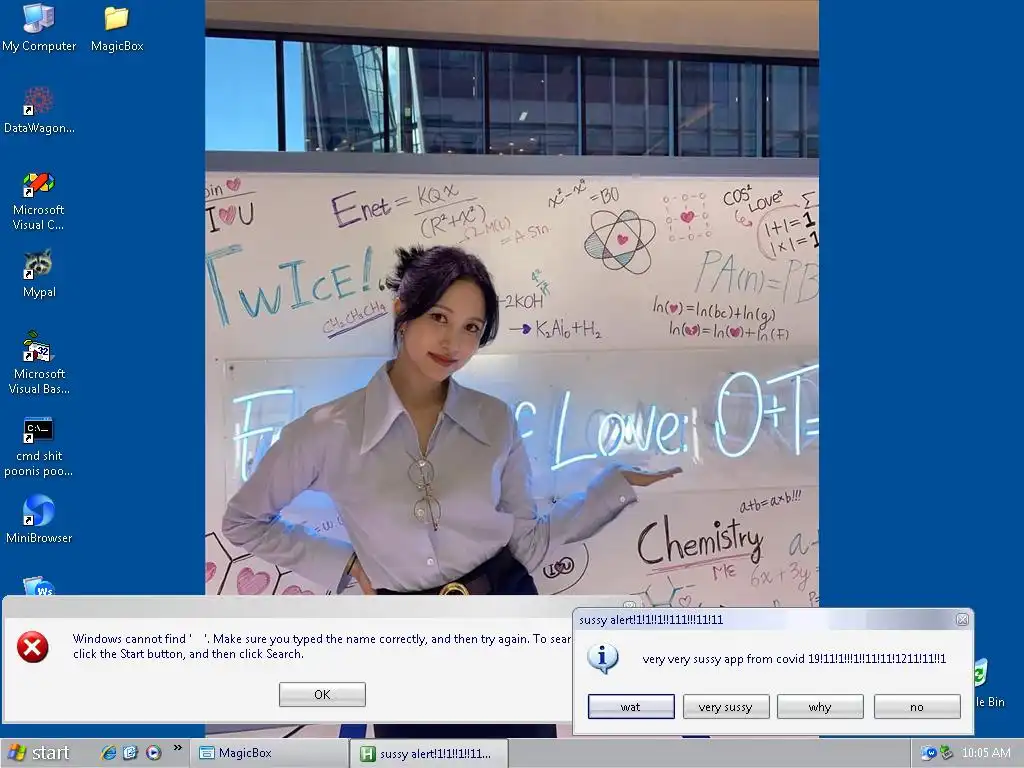Click the wat button in sussy alert
This screenshot has width=1024, height=768.
click(631, 707)
